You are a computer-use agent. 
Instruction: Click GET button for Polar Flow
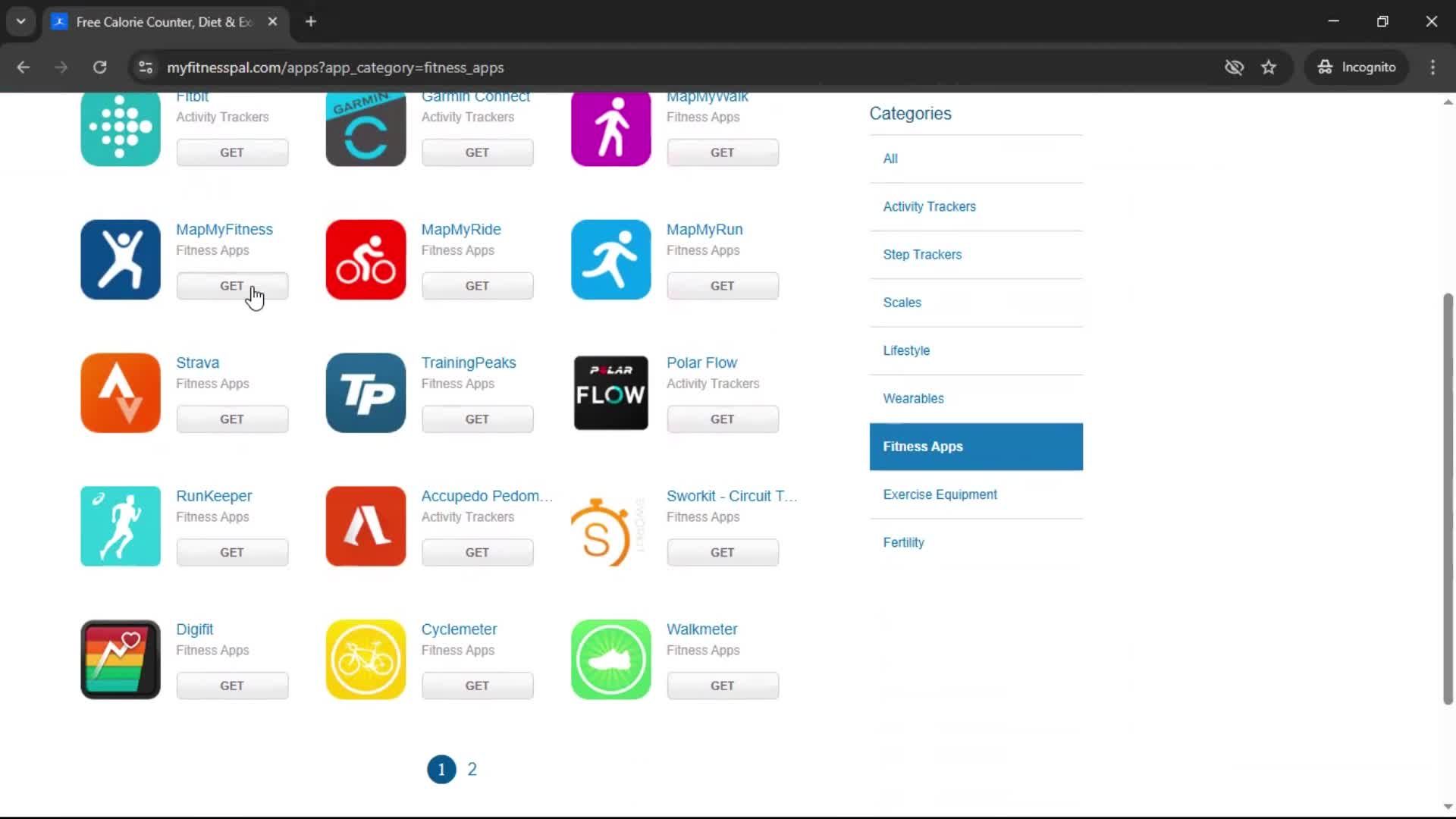tap(723, 419)
